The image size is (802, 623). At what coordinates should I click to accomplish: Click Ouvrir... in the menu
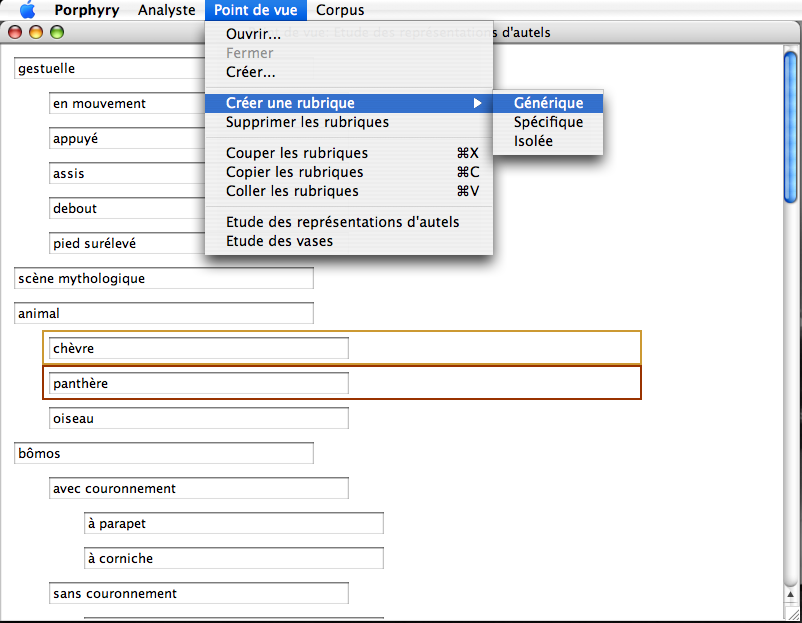253,35
